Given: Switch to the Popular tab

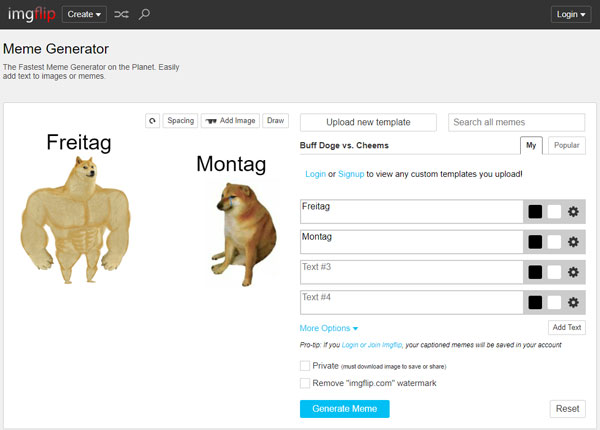Looking at the screenshot, I should point(567,146).
